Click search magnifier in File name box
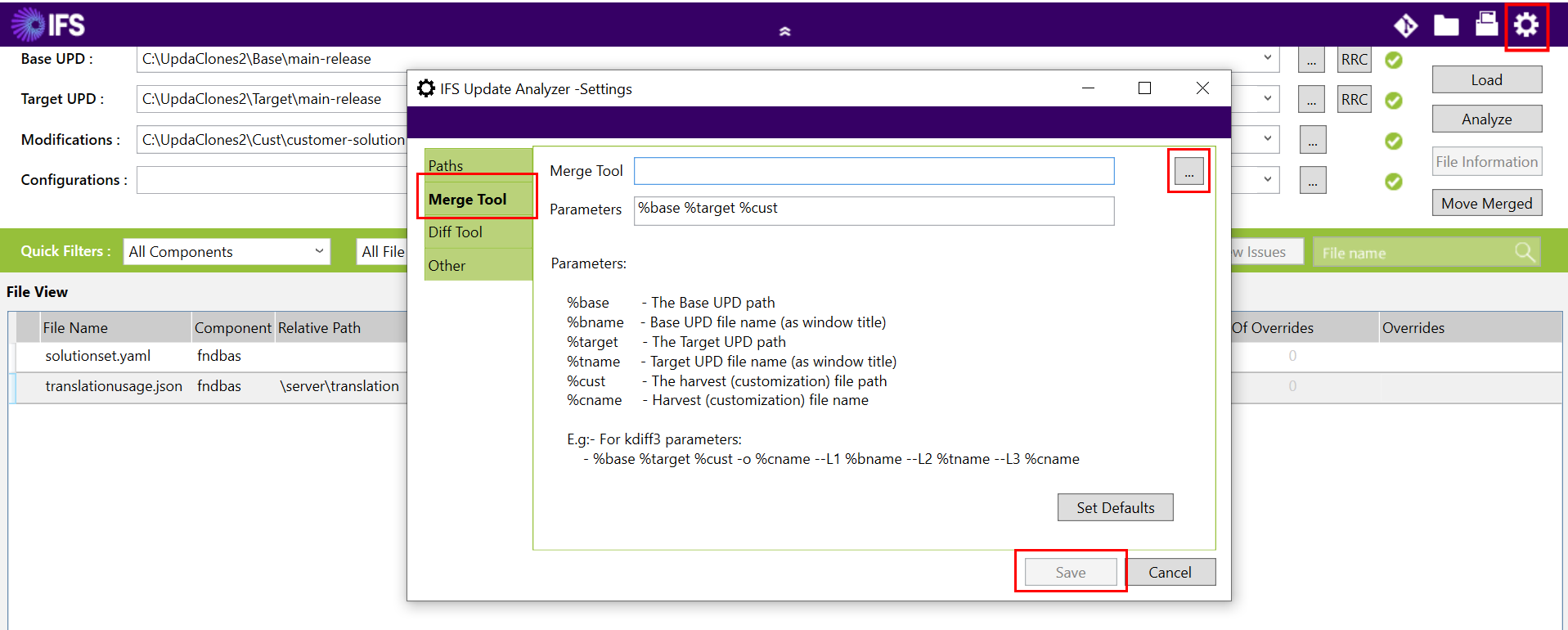Screen dimensions: 1568x630 tap(1525, 252)
